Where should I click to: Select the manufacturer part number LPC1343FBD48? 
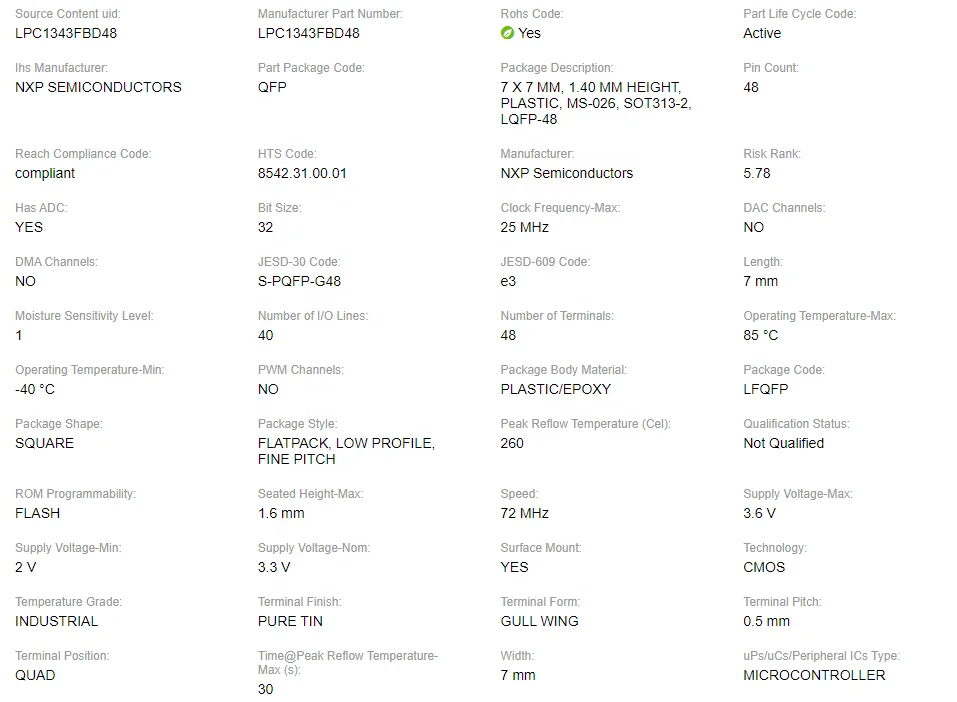308,34
